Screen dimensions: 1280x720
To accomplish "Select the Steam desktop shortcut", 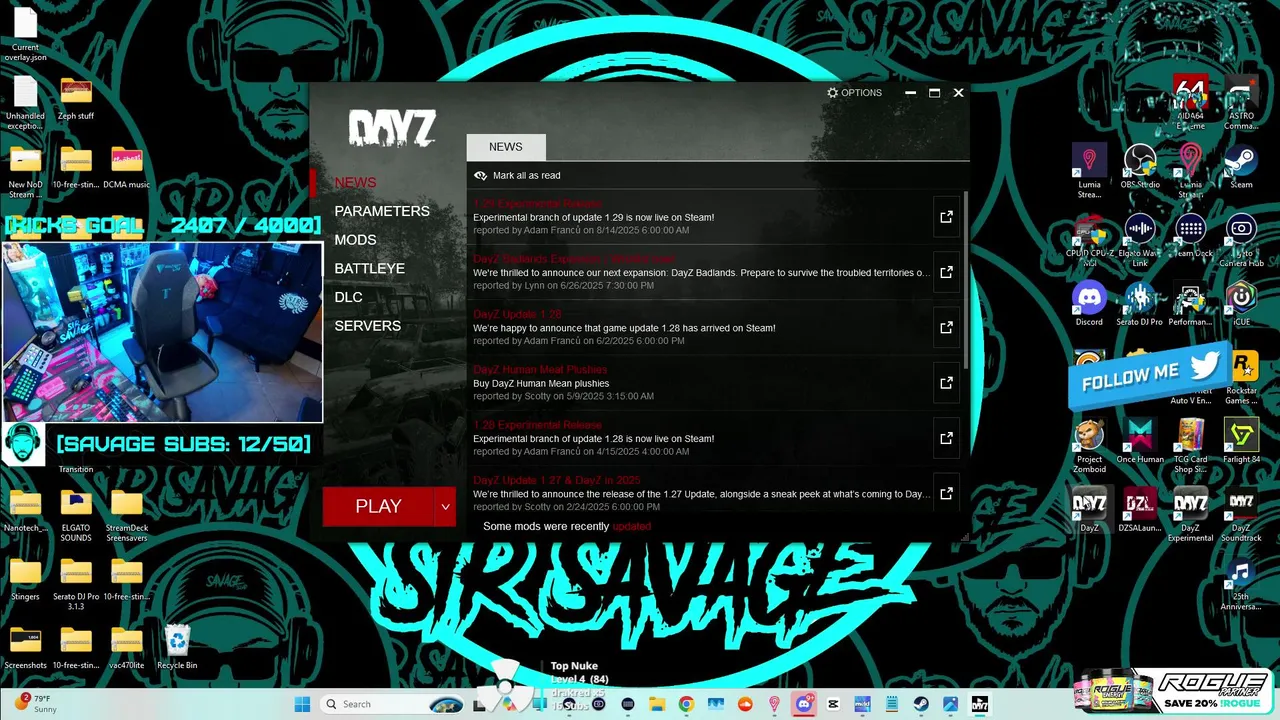I will tap(1241, 167).
